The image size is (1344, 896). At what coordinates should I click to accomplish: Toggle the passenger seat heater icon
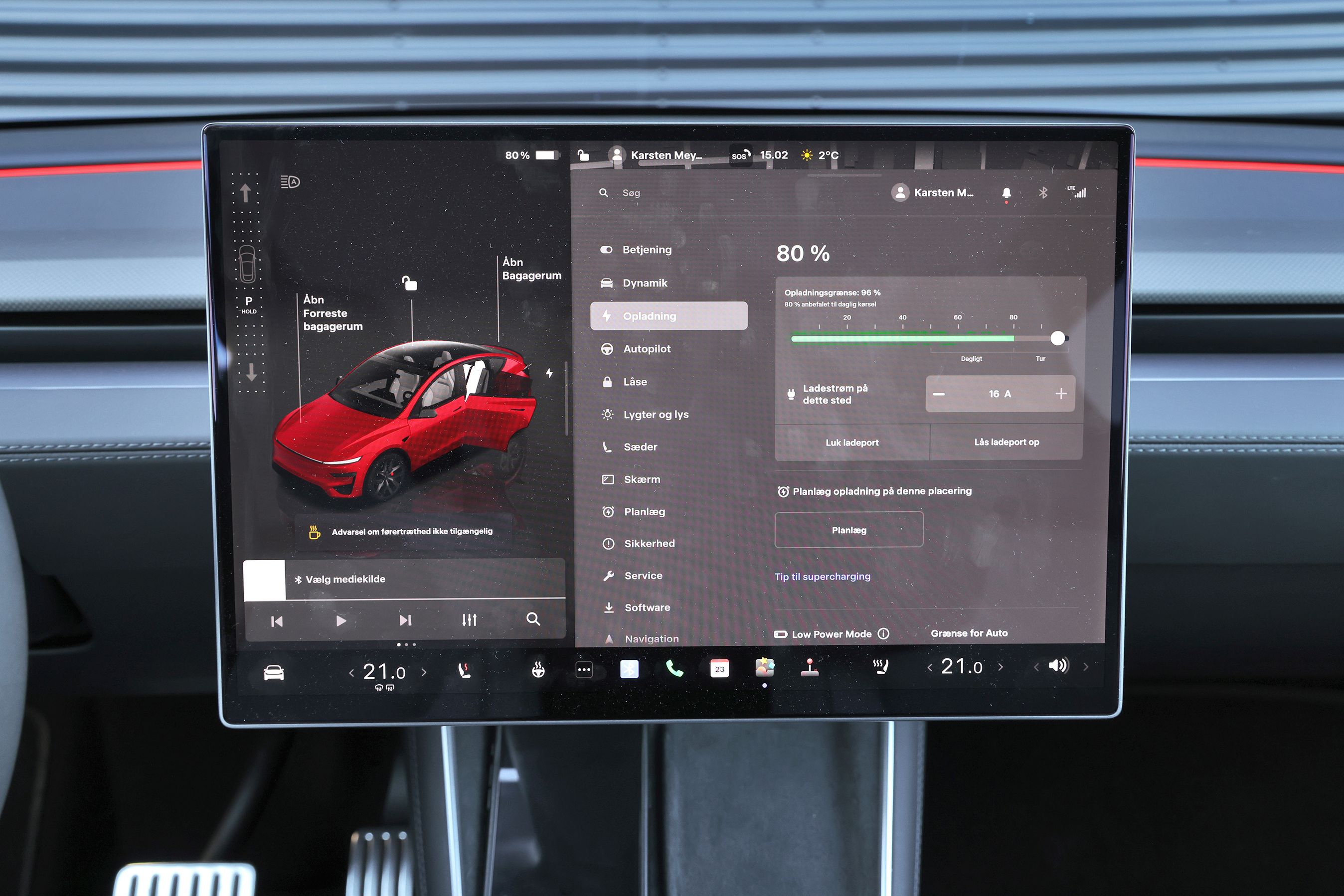[x=880, y=666]
